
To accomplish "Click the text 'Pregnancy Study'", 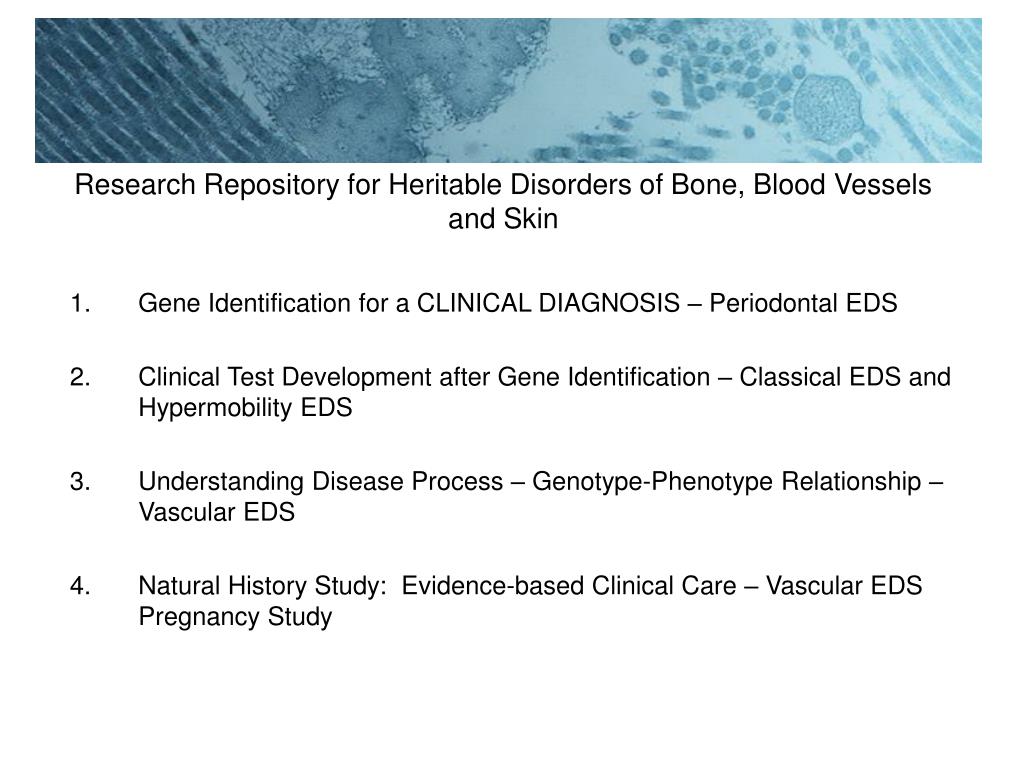I will [x=236, y=616].
